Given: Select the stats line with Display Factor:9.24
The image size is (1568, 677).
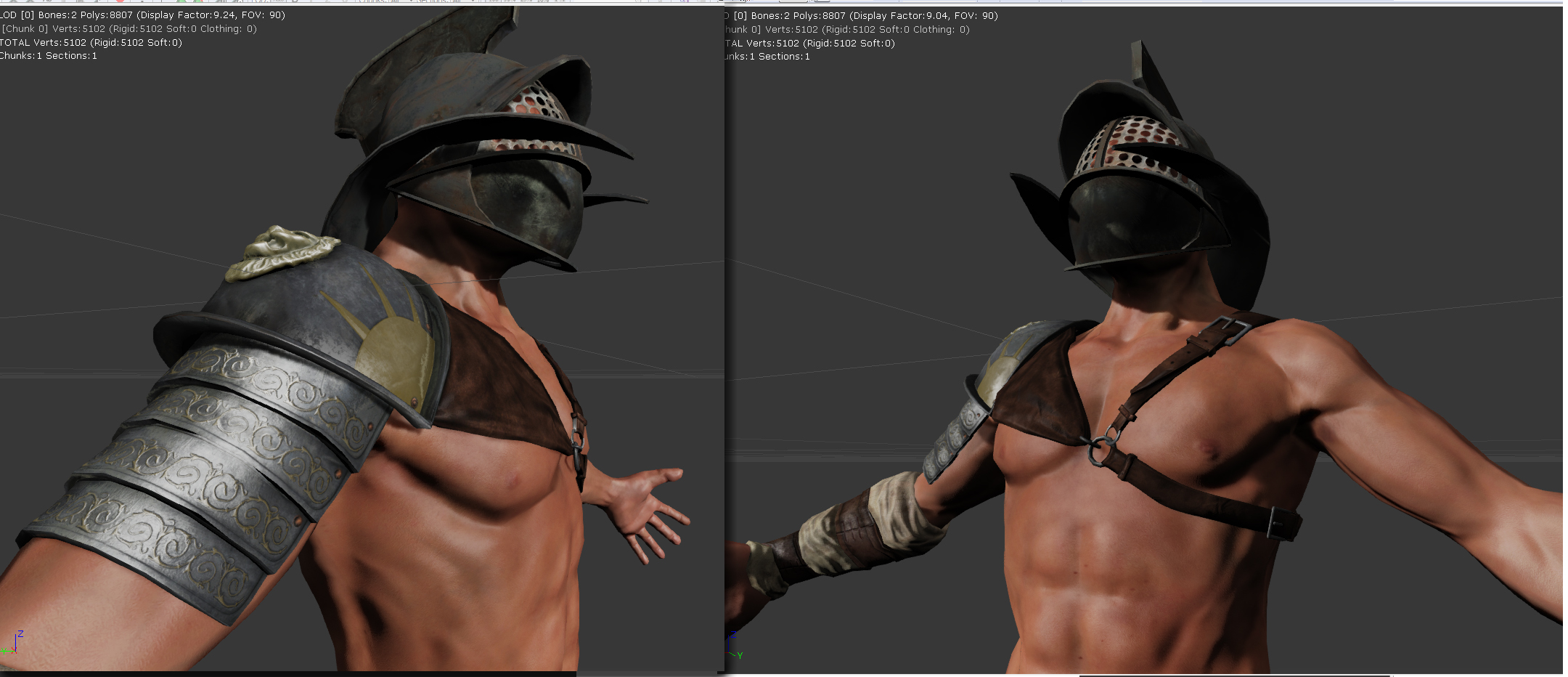Looking at the screenshot, I should (142, 15).
